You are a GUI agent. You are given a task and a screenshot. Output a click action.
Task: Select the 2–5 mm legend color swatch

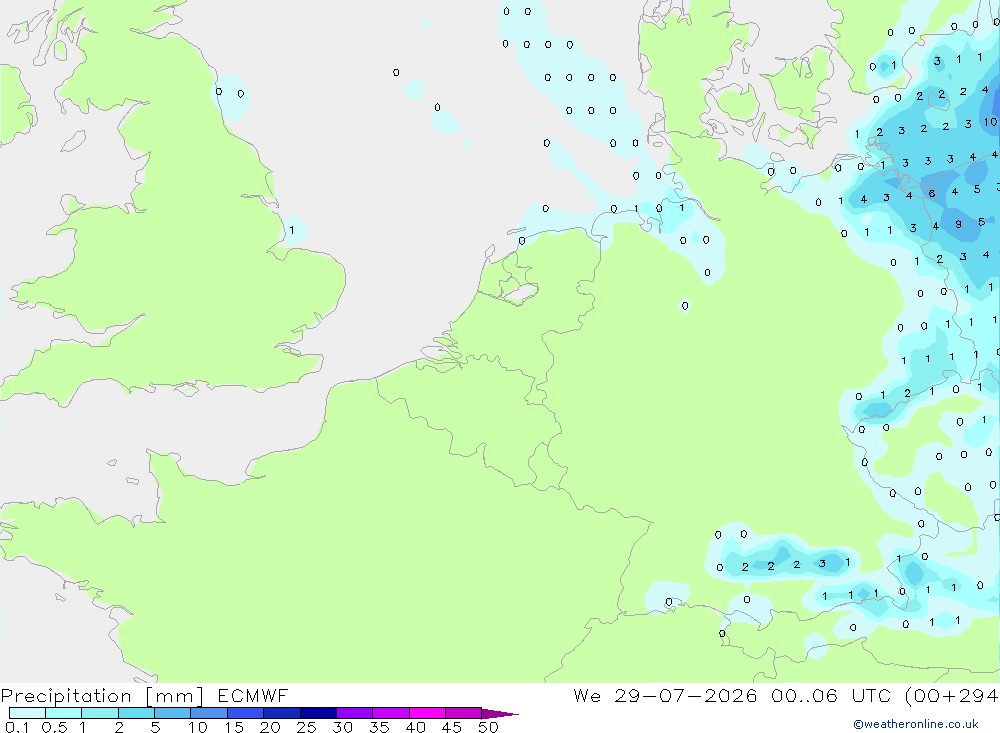click(x=136, y=713)
